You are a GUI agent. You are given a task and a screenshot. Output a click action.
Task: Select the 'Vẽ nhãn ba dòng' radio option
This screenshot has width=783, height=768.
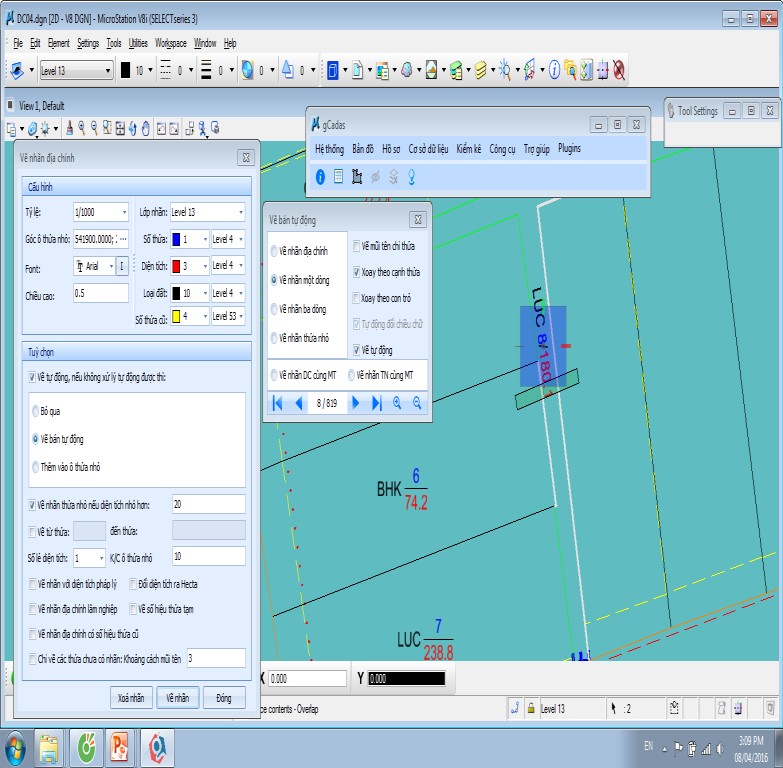[x=275, y=309]
